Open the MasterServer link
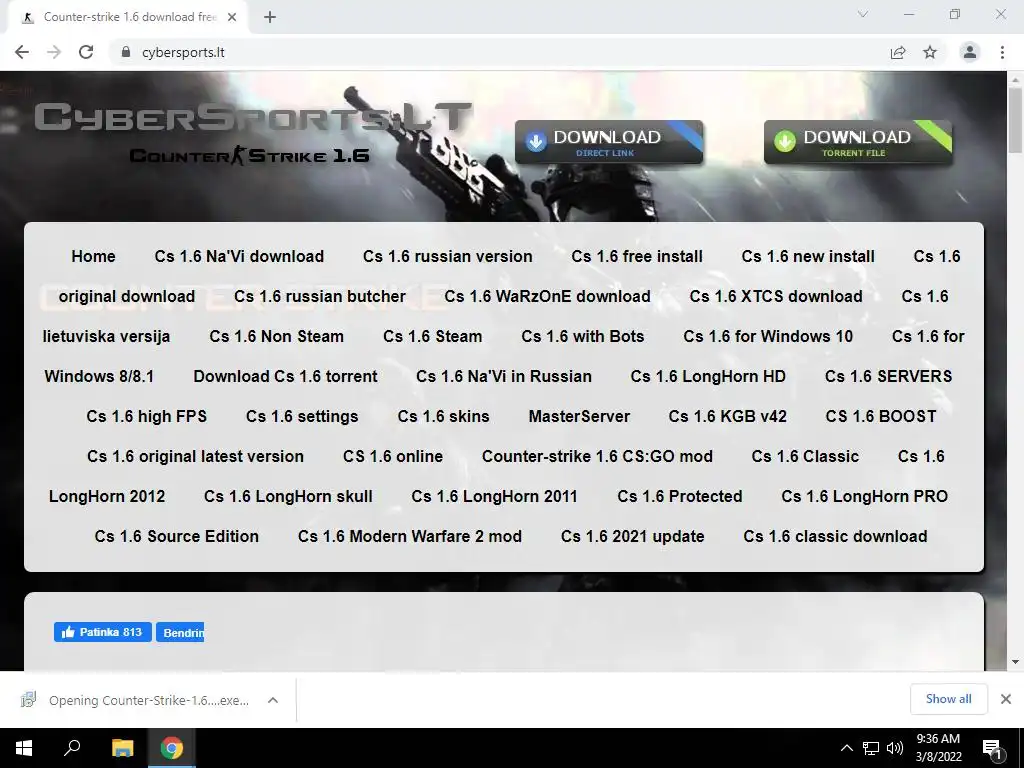This screenshot has height=768, width=1024. [x=579, y=416]
